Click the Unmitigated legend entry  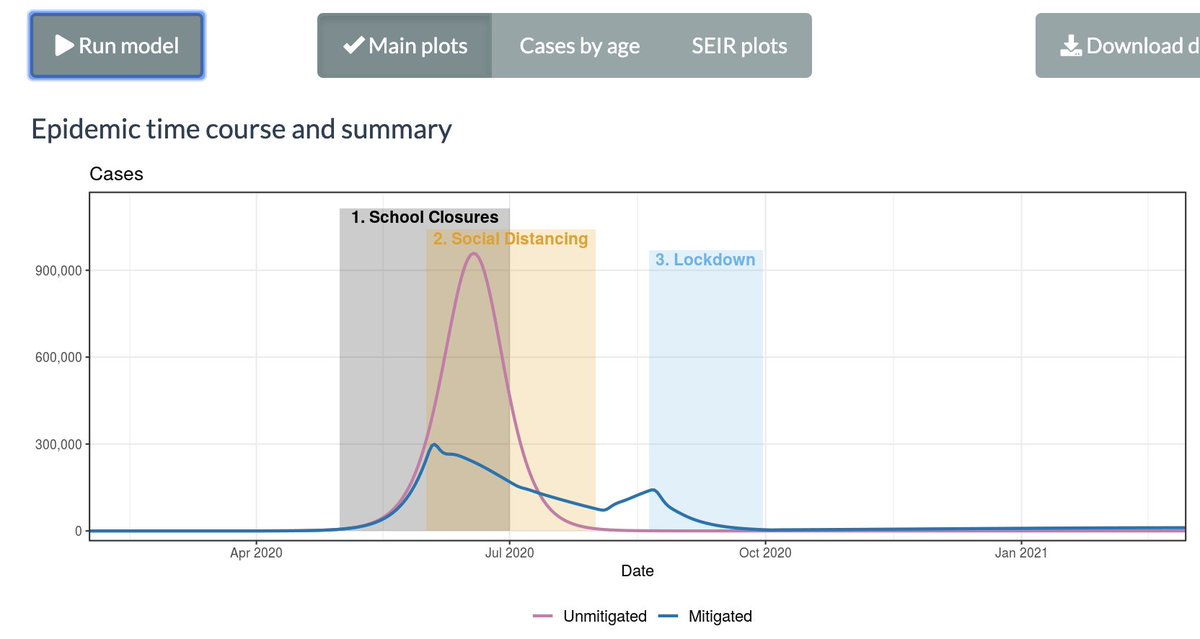(x=589, y=616)
